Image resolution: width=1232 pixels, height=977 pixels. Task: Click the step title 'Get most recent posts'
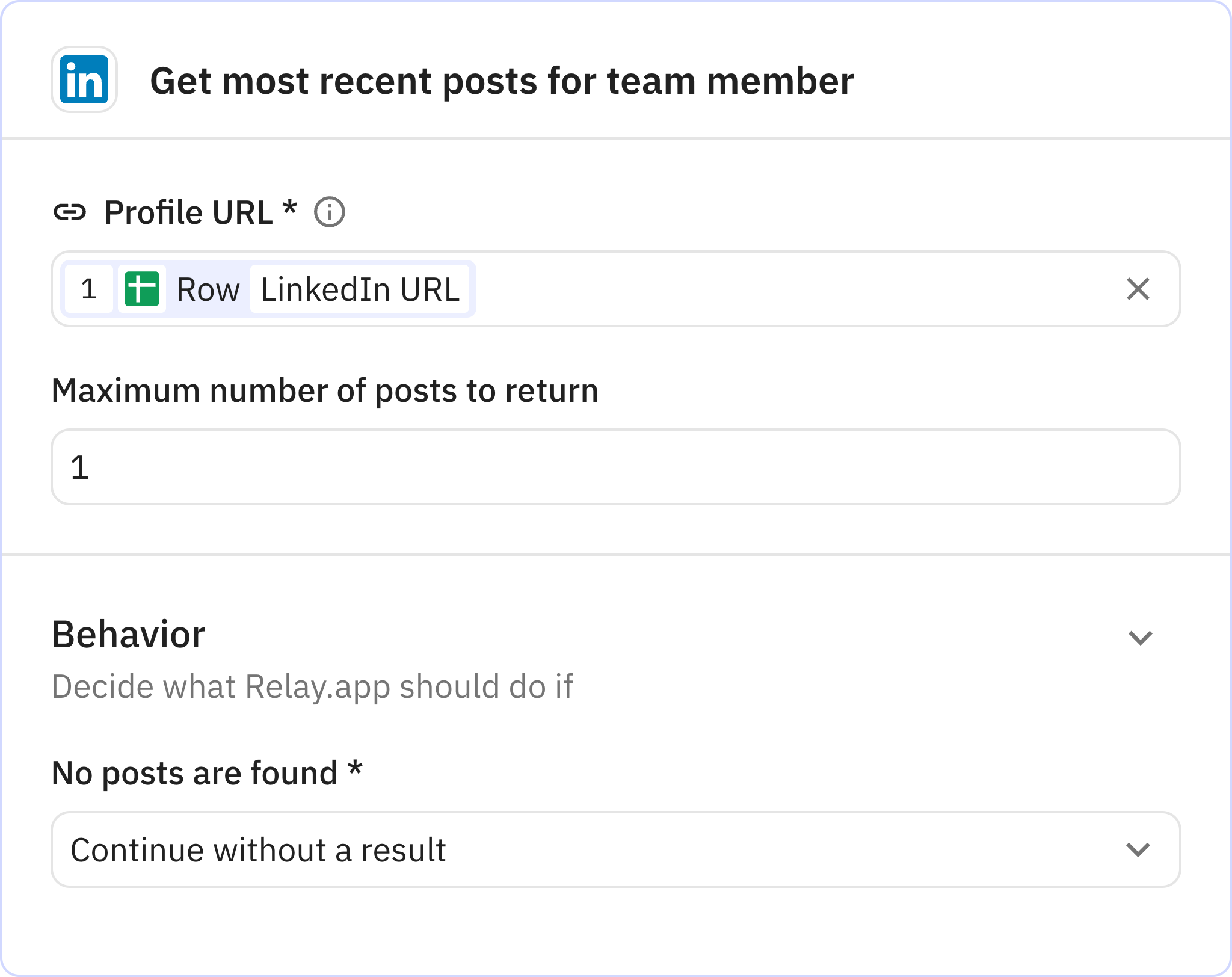[x=501, y=81]
